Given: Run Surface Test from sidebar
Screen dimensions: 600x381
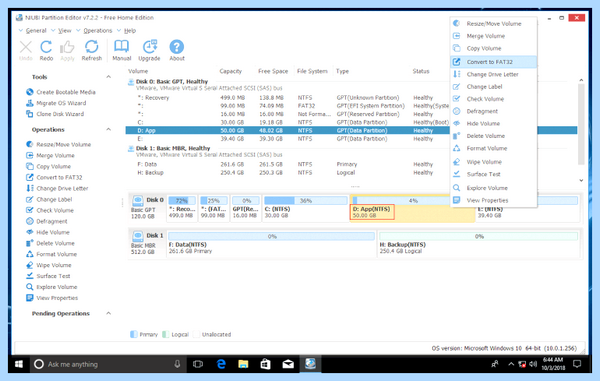Looking at the screenshot, I should click(x=53, y=276).
